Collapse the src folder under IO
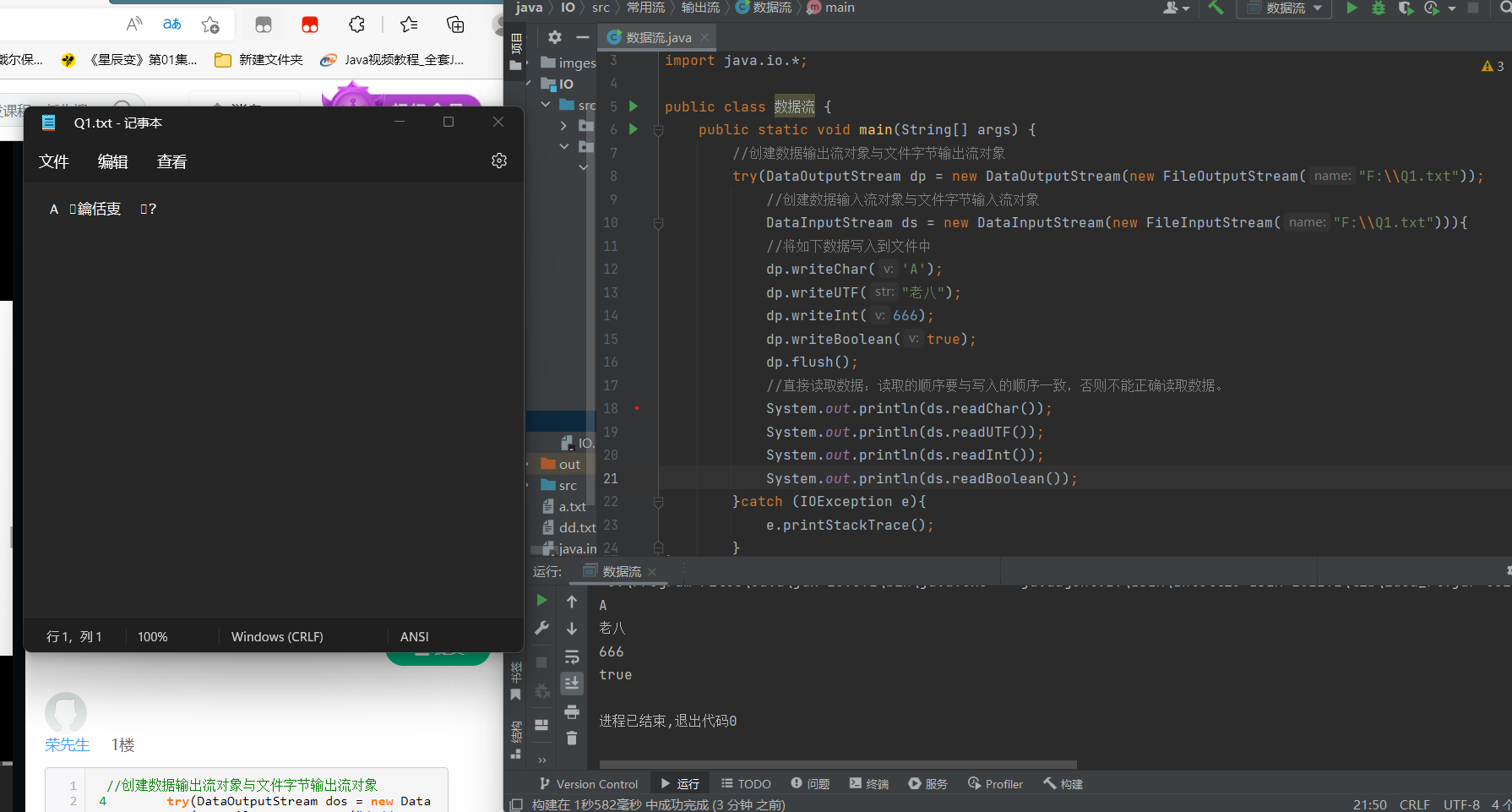Screen dimensions: 1512x812 [546, 105]
